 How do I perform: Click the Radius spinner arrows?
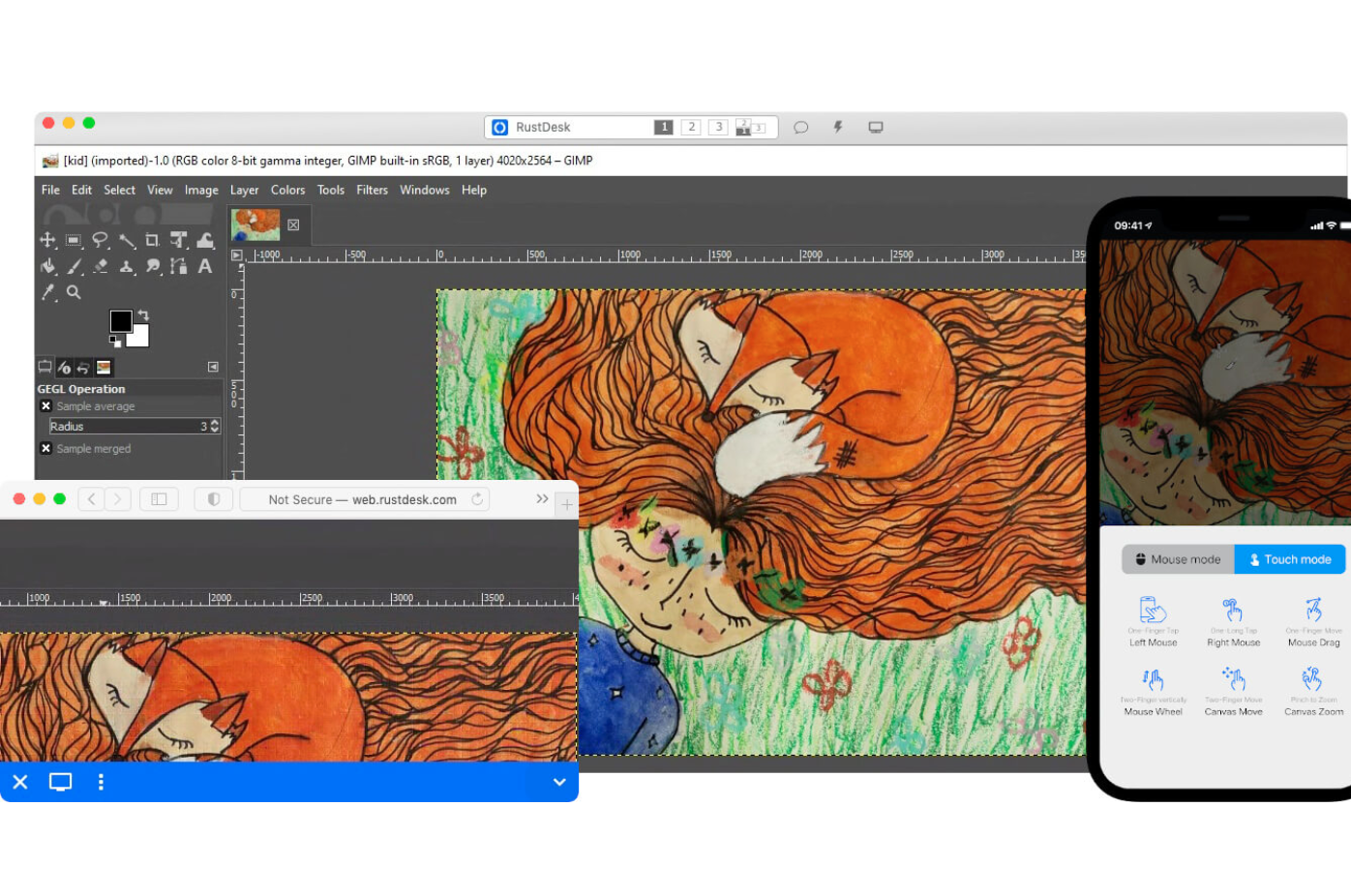tap(215, 427)
